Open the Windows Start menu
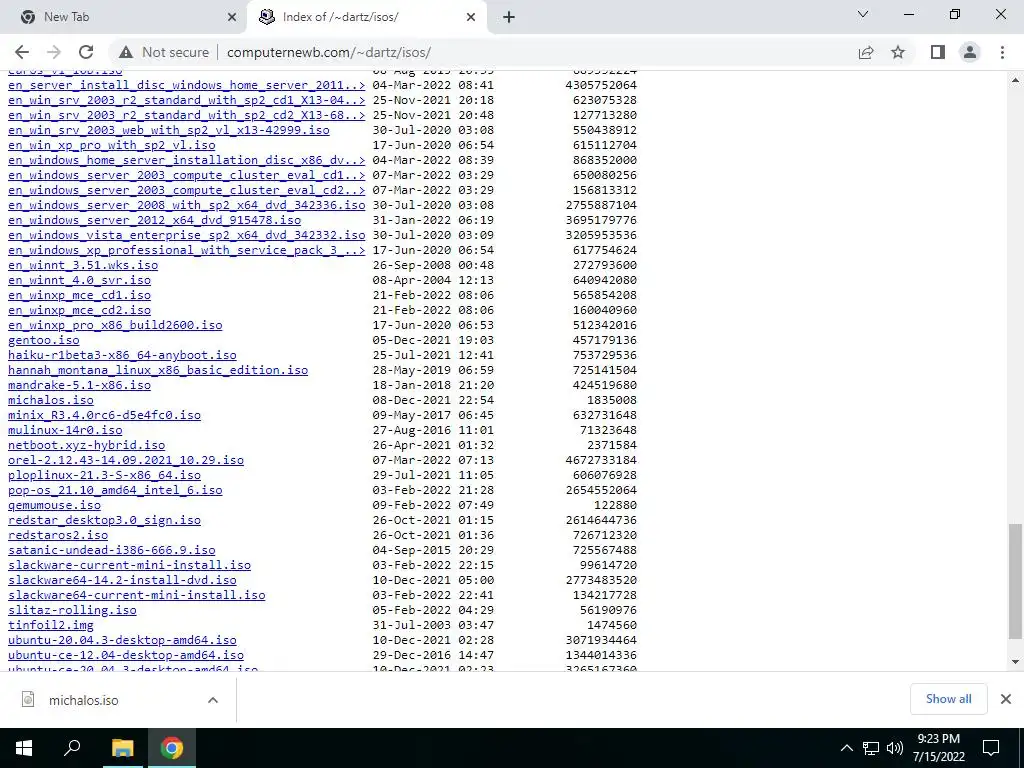This screenshot has width=1024, height=768. click(x=24, y=748)
